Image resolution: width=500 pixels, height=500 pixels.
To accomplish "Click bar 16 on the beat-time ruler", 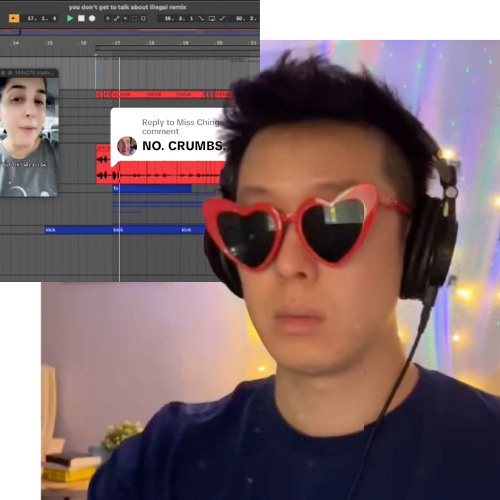I will [x=83, y=43].
